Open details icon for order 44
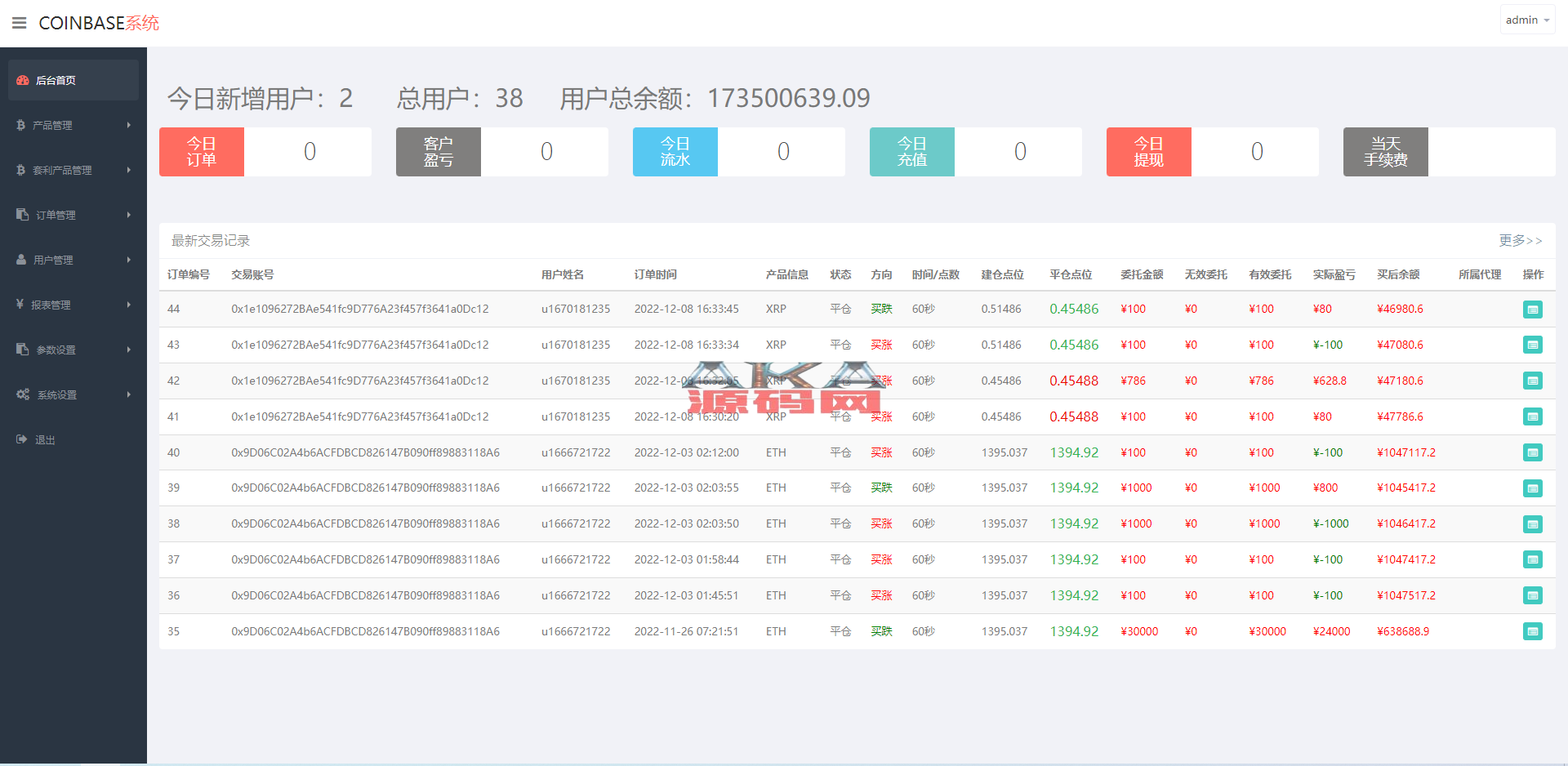Image resolution: width=1568 pixels, height=766 pixels. (x=1532, y=310)
